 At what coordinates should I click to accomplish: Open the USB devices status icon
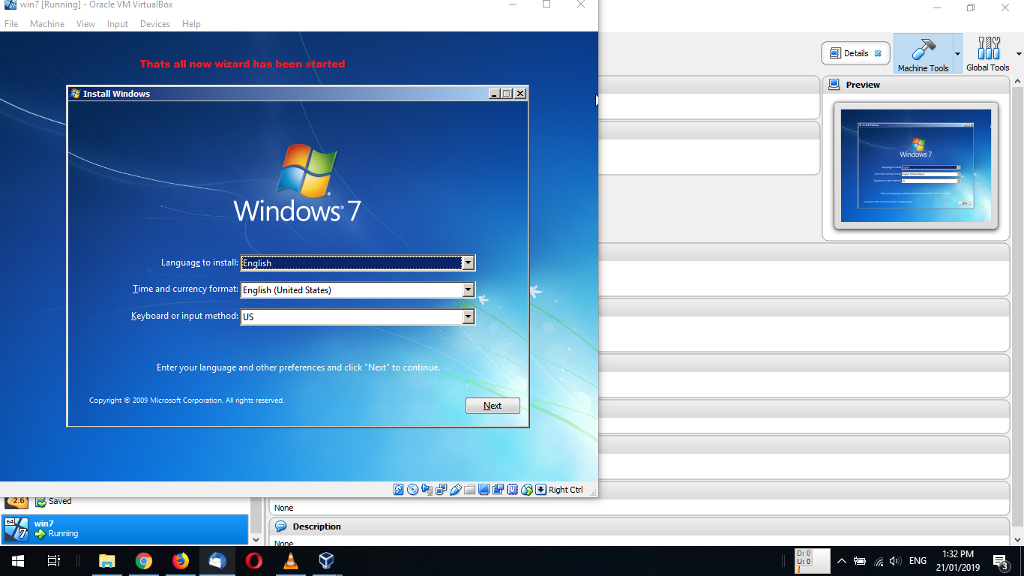click(457, 489)
